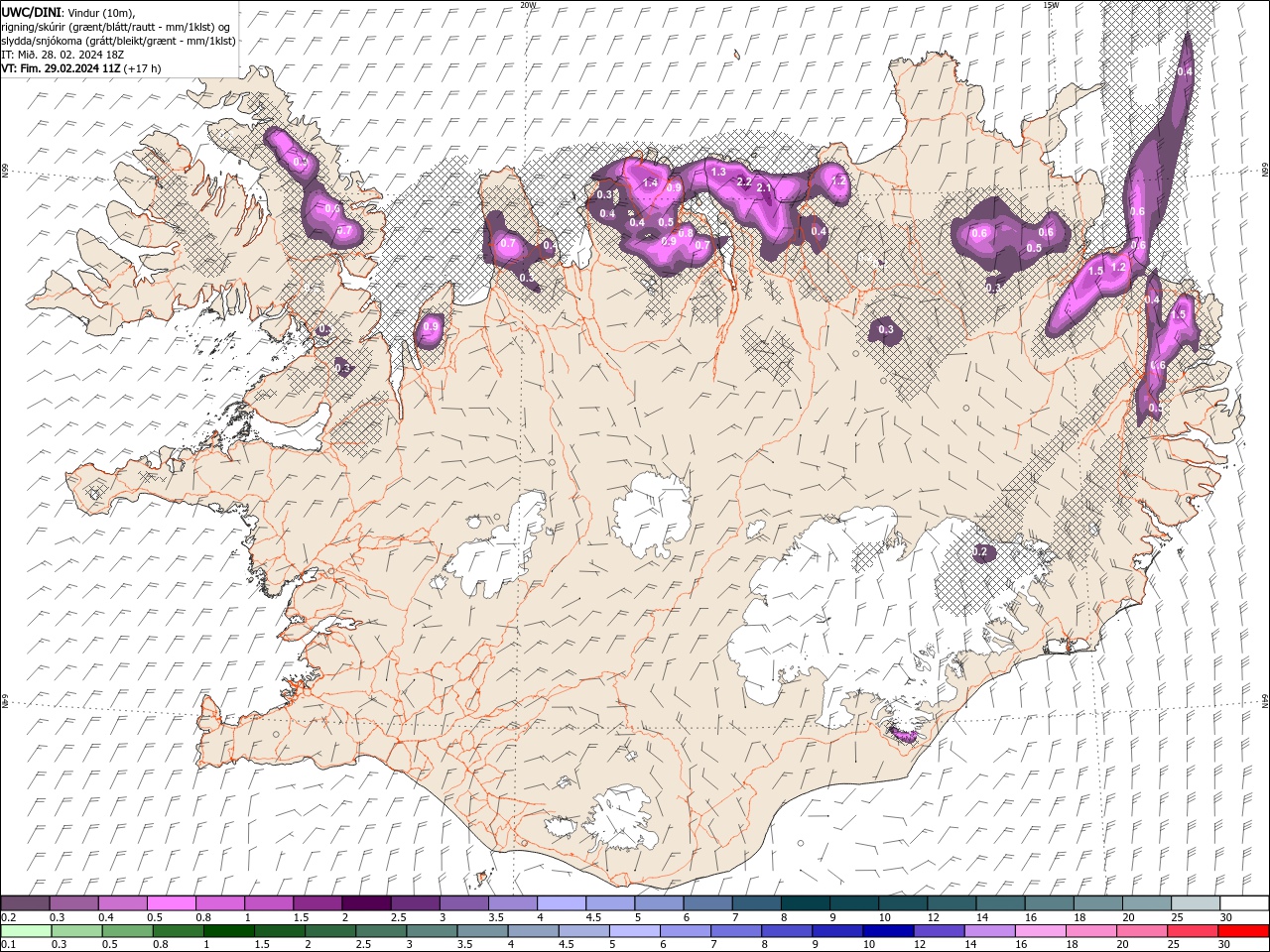1270x952 pixels.
Task: Click the '15W' longitude label
Action: (x=1051, y=5)
